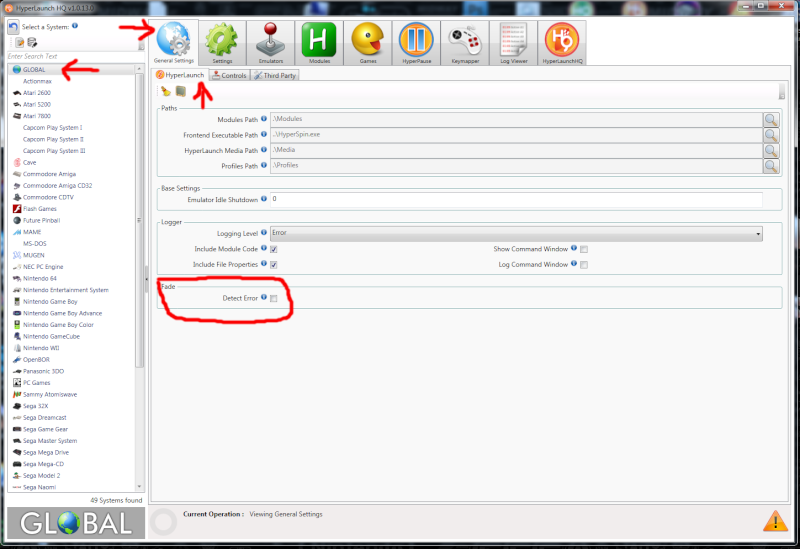Open the Modules green H icon

pos(319,43)
